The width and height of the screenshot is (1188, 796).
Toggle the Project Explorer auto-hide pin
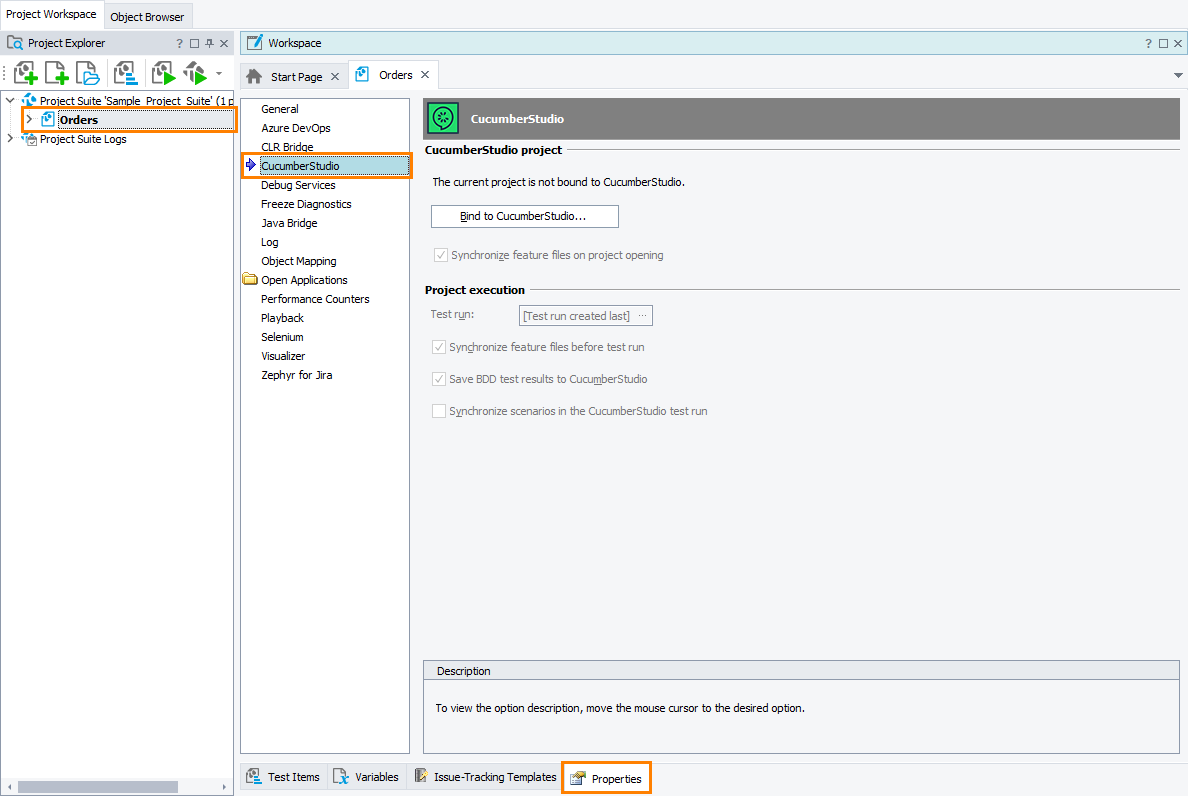coord(209,43)
